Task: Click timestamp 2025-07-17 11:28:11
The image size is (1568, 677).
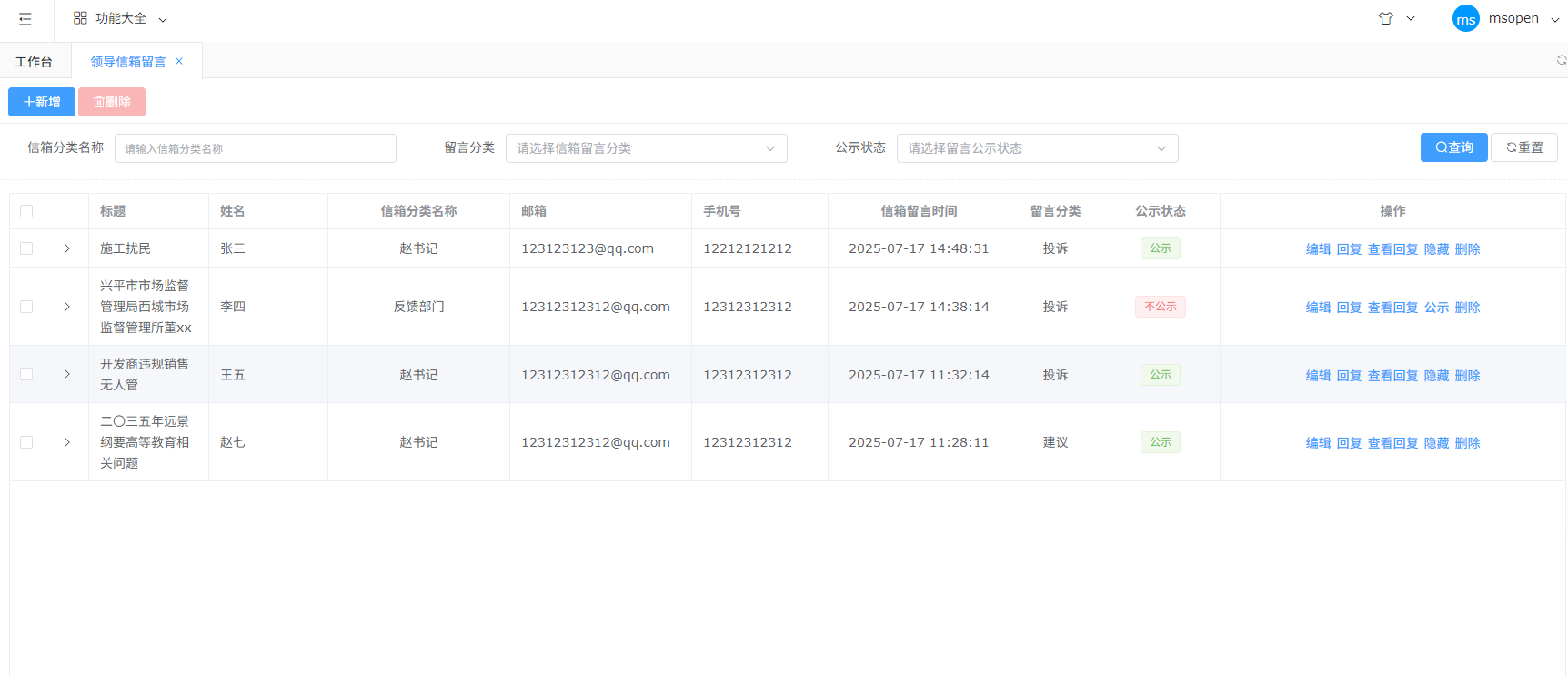Action: tap(919, 442)
